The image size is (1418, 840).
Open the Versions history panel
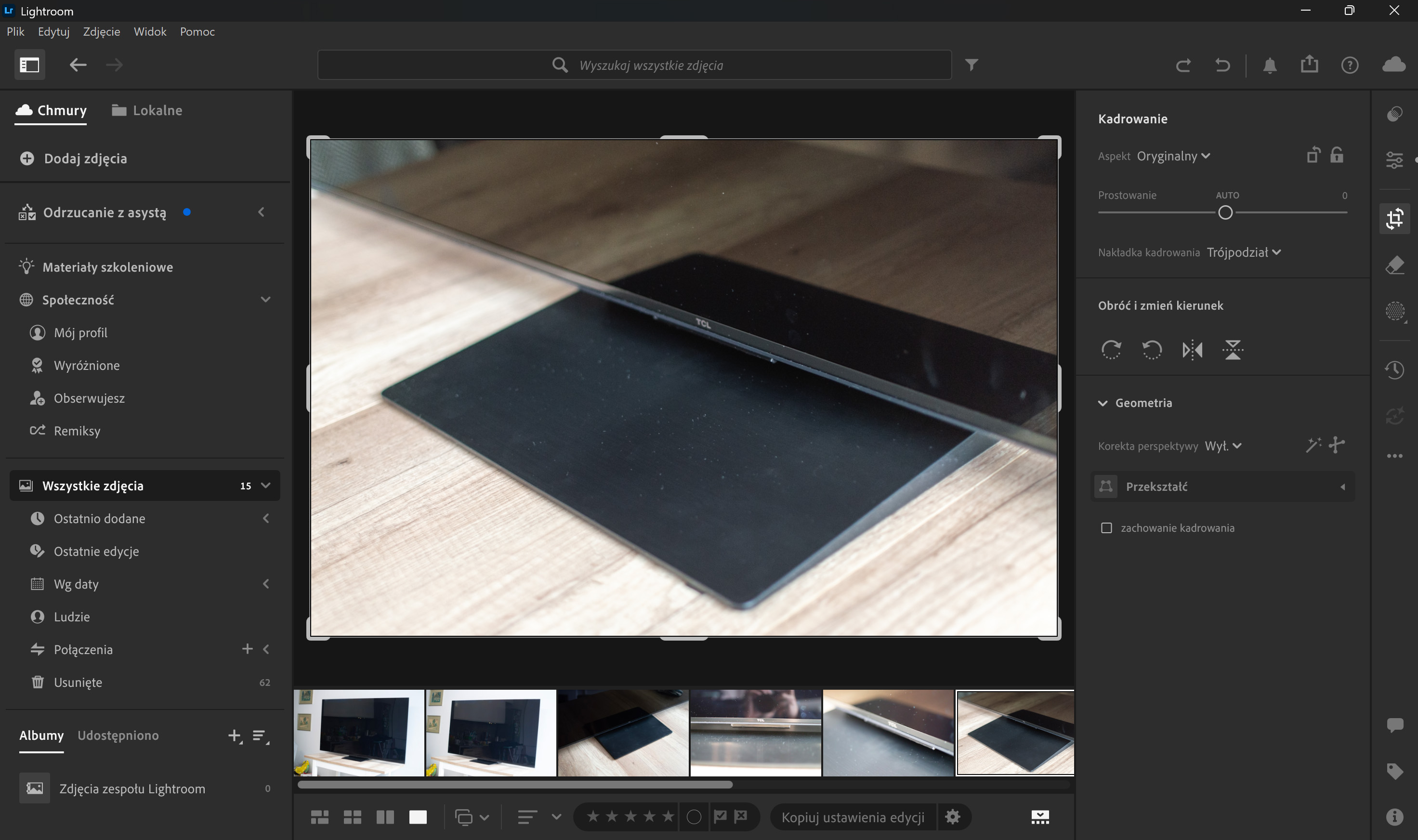tap(1395, 370)
